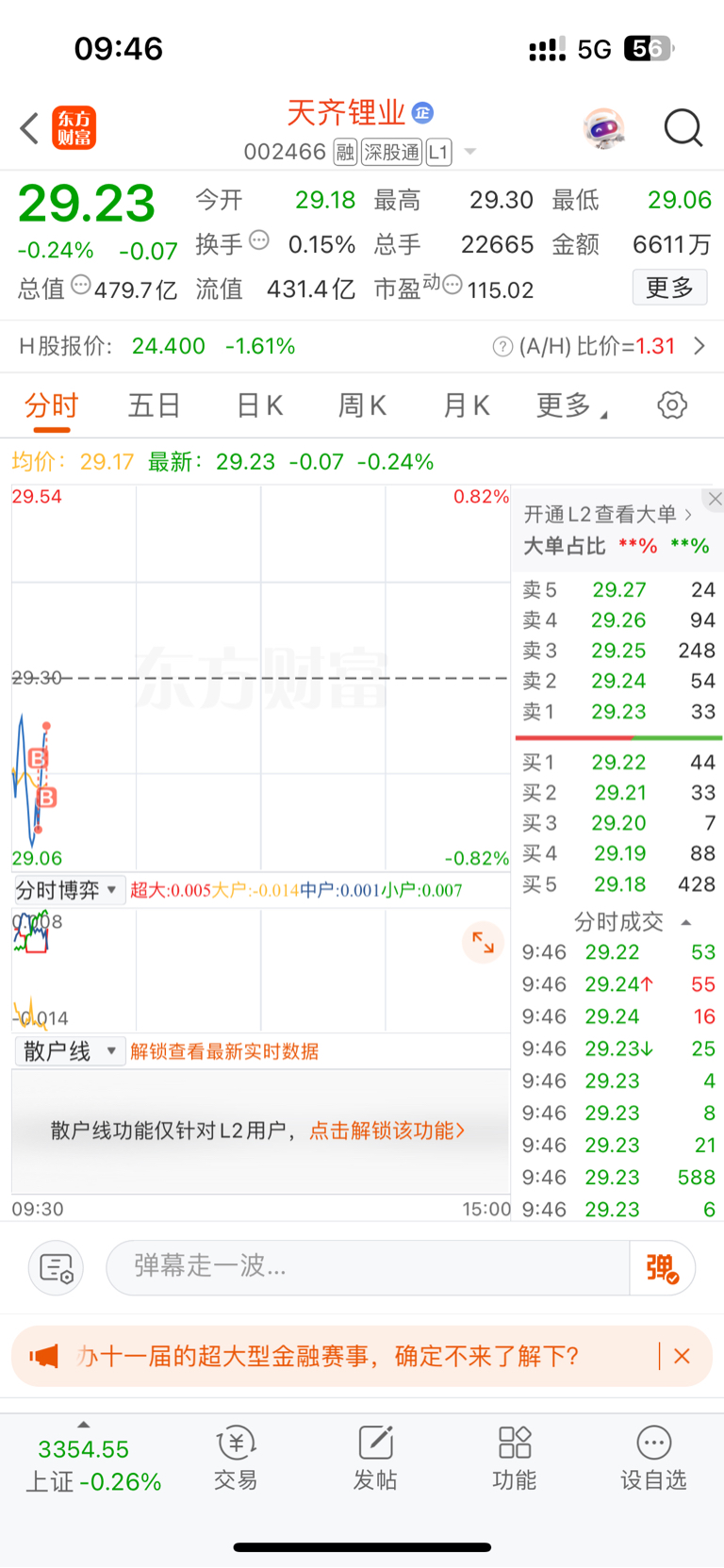This screenshot has height=1568, width=724.
Task: Tap 点击解锁该功能 link
Action: point(387,1131)
